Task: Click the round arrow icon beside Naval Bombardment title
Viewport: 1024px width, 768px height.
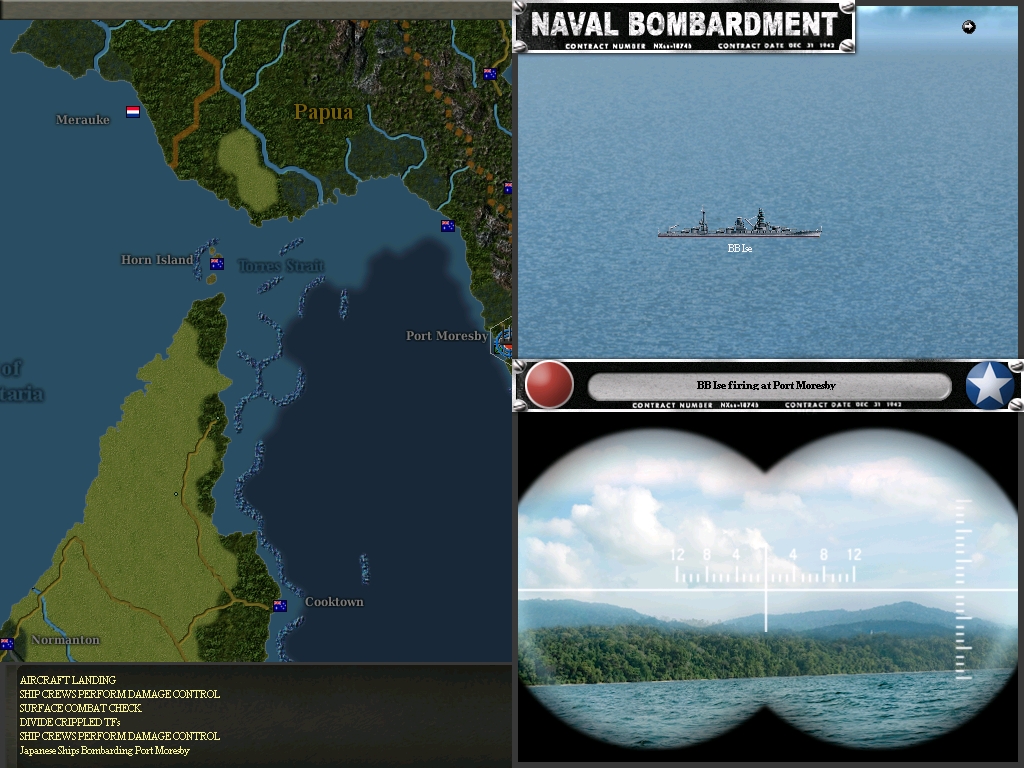Action: 968,27
